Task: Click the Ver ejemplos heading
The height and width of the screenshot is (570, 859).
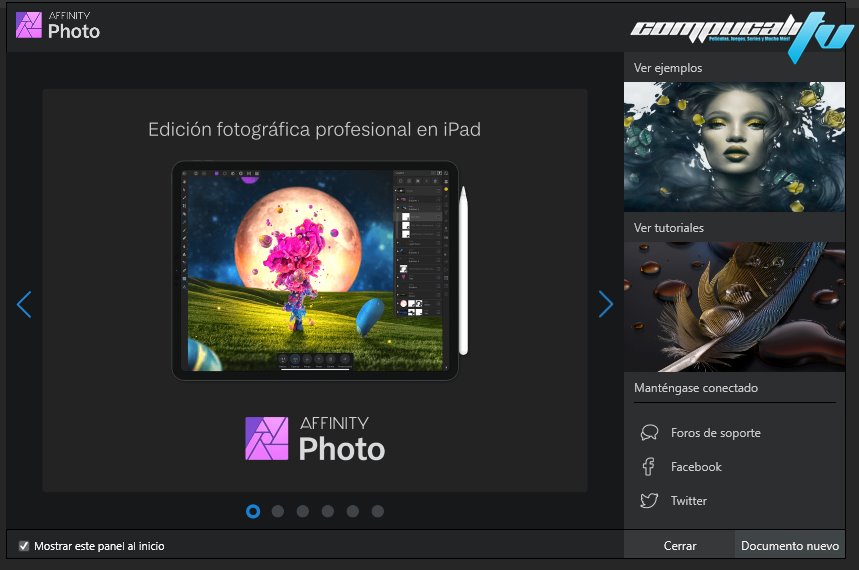Action: (x=668, y=68)
